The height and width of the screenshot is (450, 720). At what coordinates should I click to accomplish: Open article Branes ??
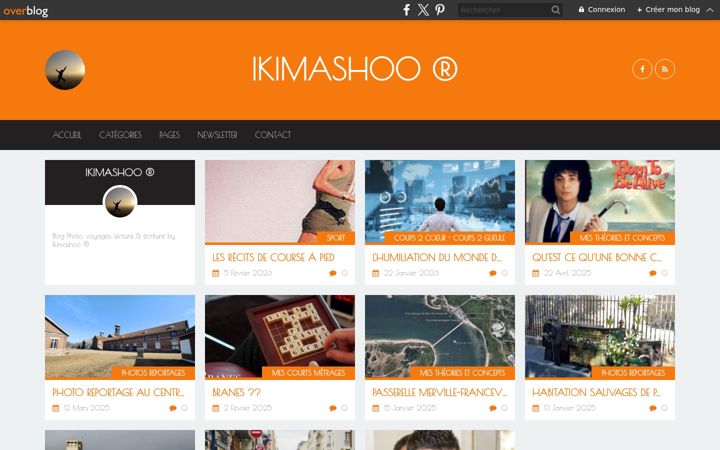236,392
